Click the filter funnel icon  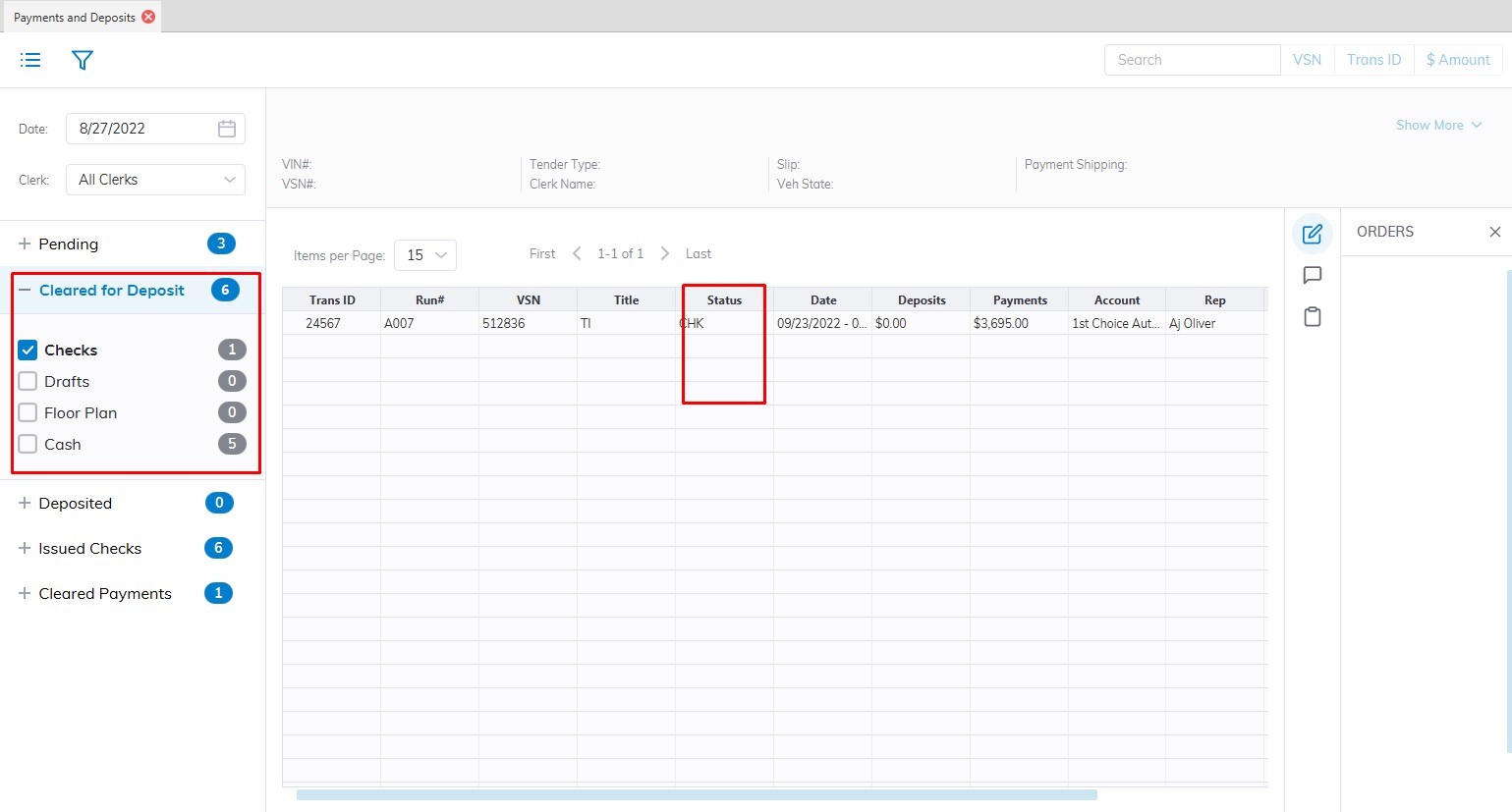pyautogui.click(x=83, y=60)
